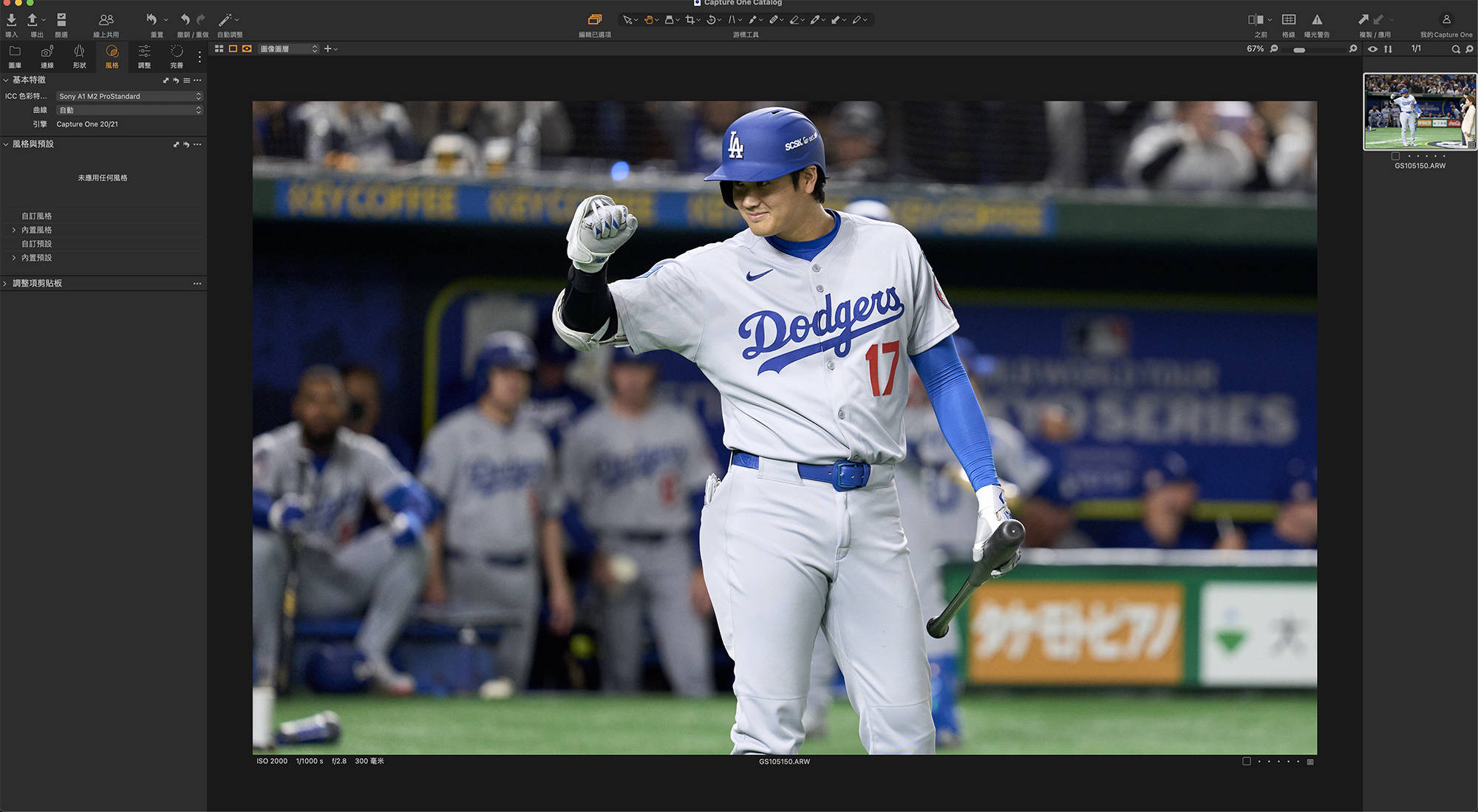1478x812 pixels.
Task: Select the Loupe tool
Action: pyautogui.click(x=669, y=20)
